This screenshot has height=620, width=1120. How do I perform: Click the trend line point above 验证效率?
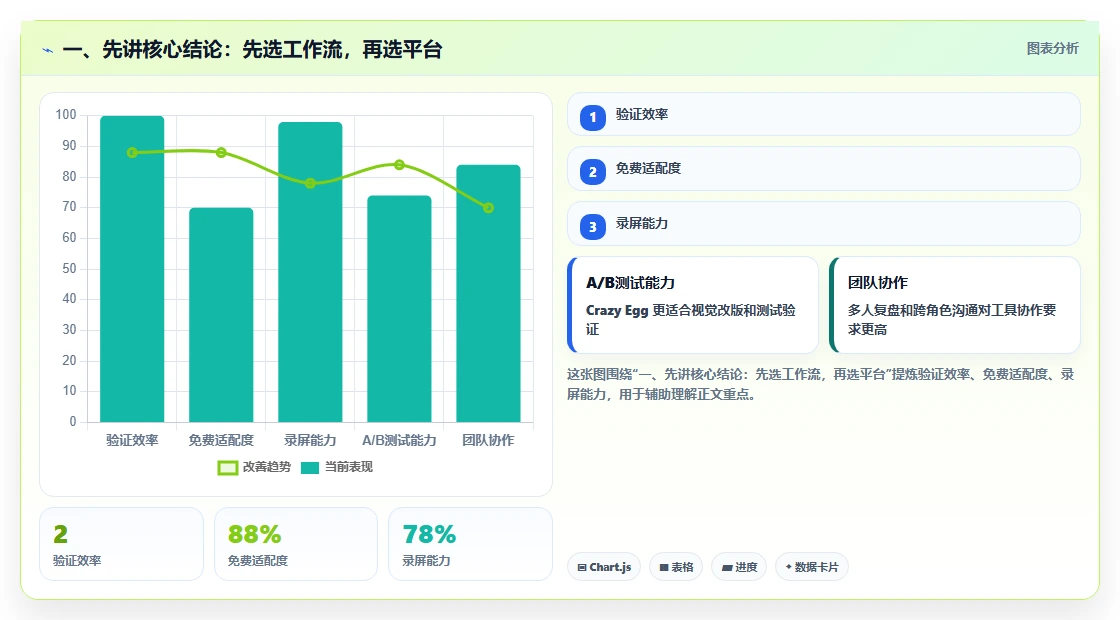[132, 152]
